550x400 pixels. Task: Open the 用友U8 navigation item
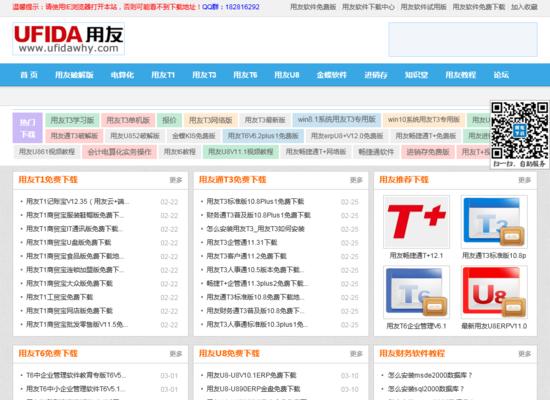pos(287,75)
